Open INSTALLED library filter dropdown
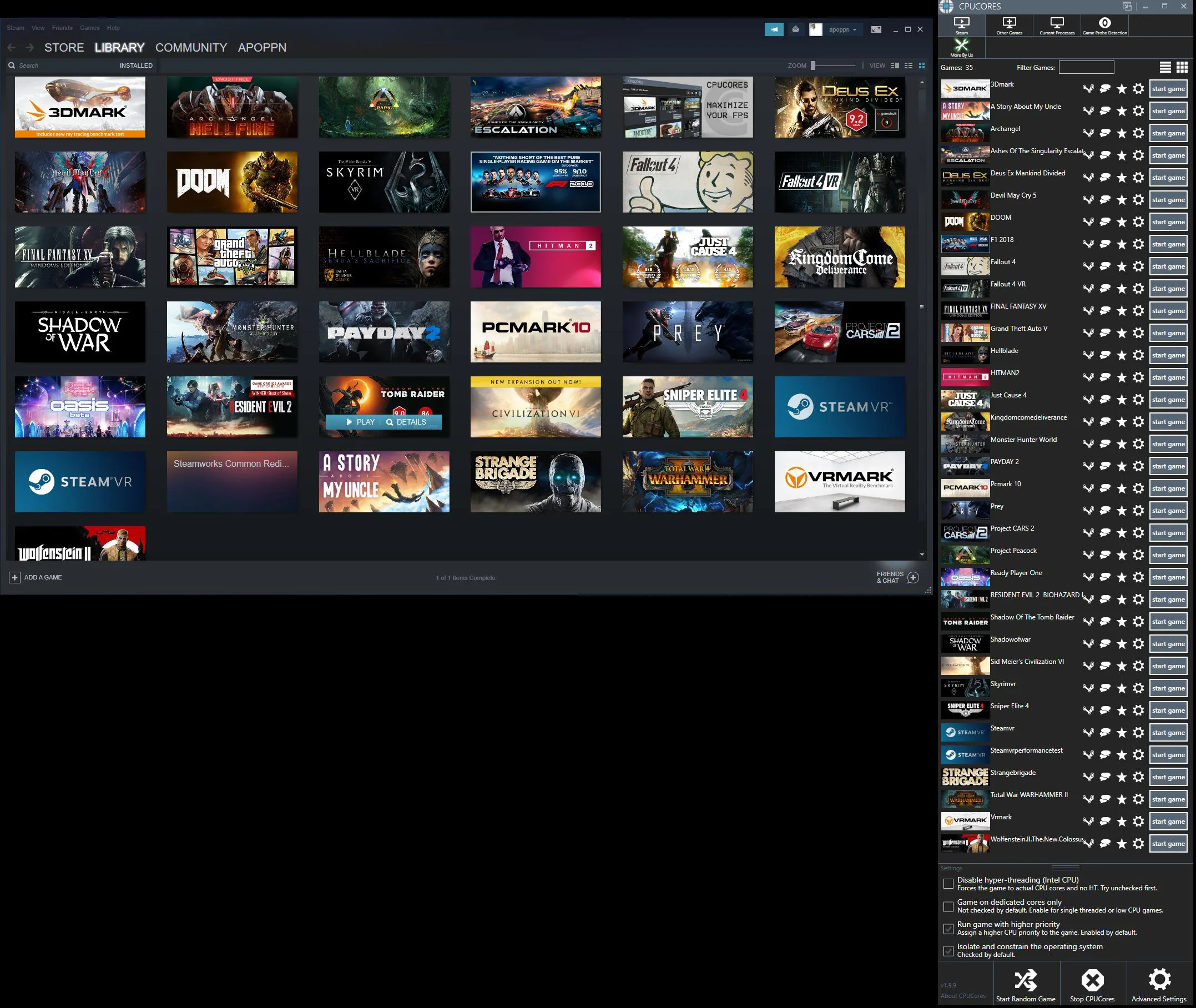This screenshot has width=1196, height=1008. [136, 65]
